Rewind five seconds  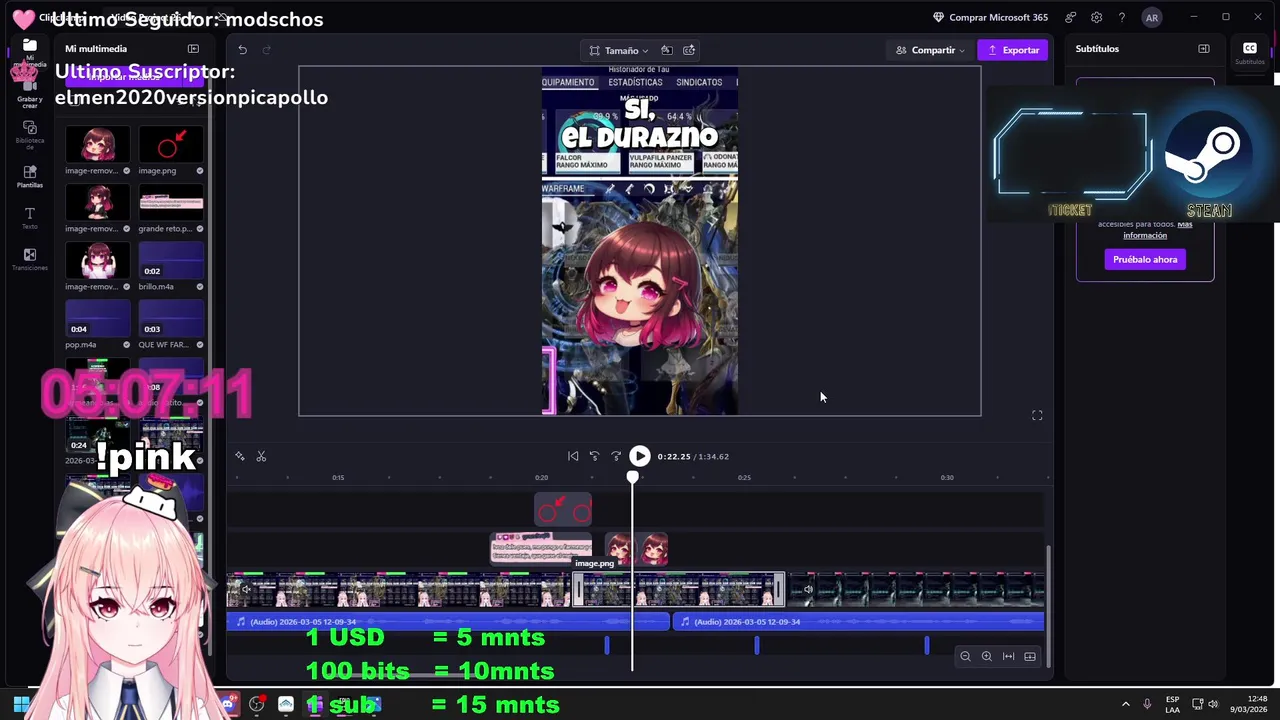pyautogui.click(x=594, y=456)
